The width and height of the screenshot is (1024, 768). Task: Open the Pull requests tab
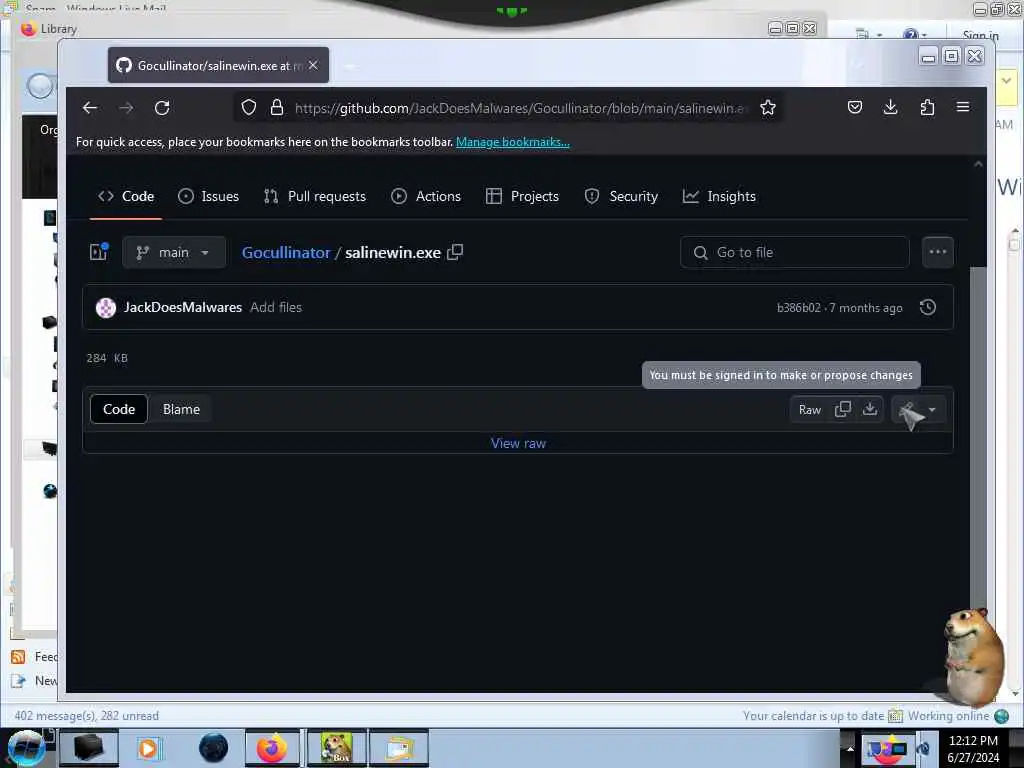point(315,196)
